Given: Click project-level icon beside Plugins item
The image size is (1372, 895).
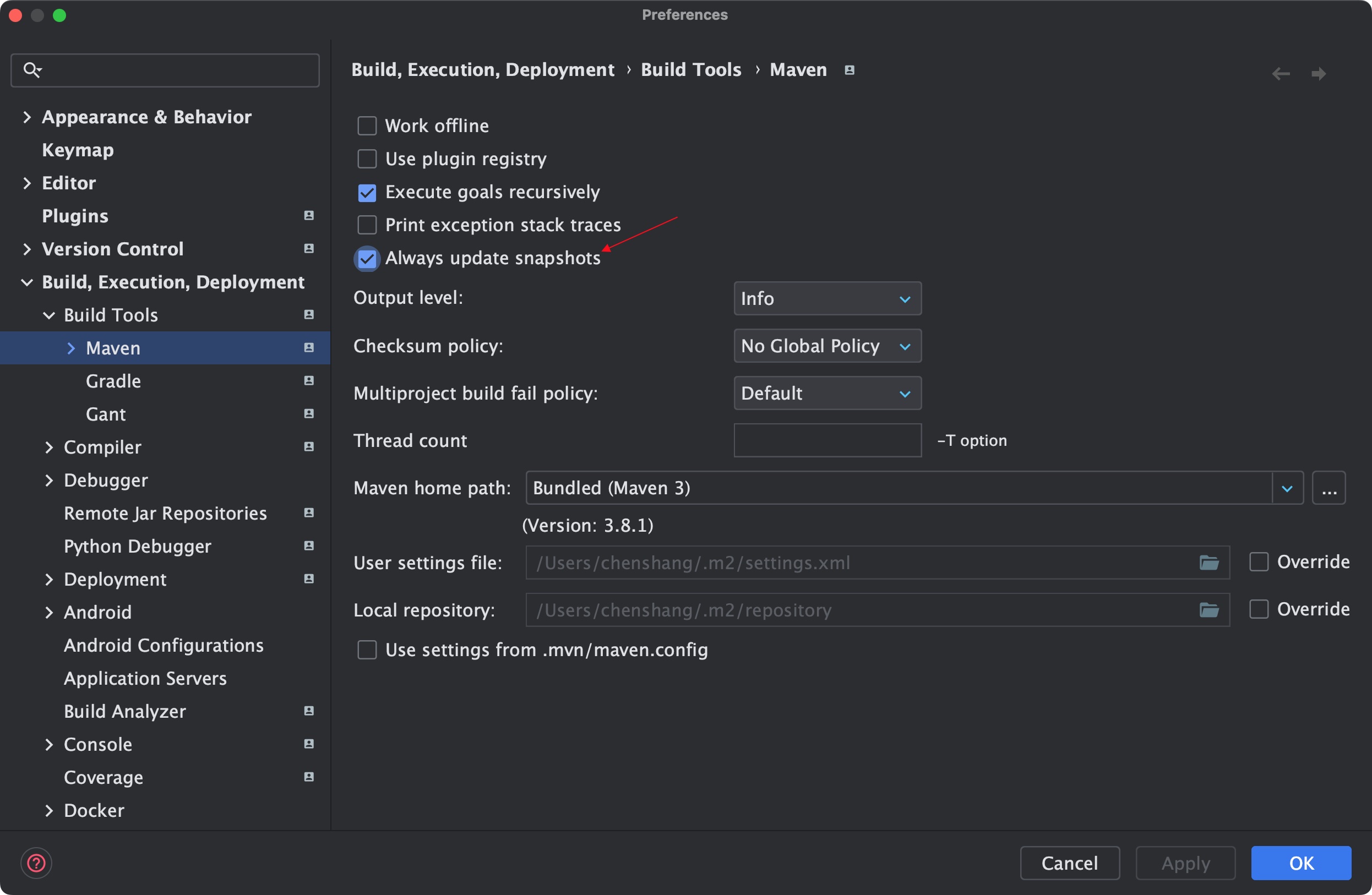Looking at the screenshot, I should click(x=309, y=216).
